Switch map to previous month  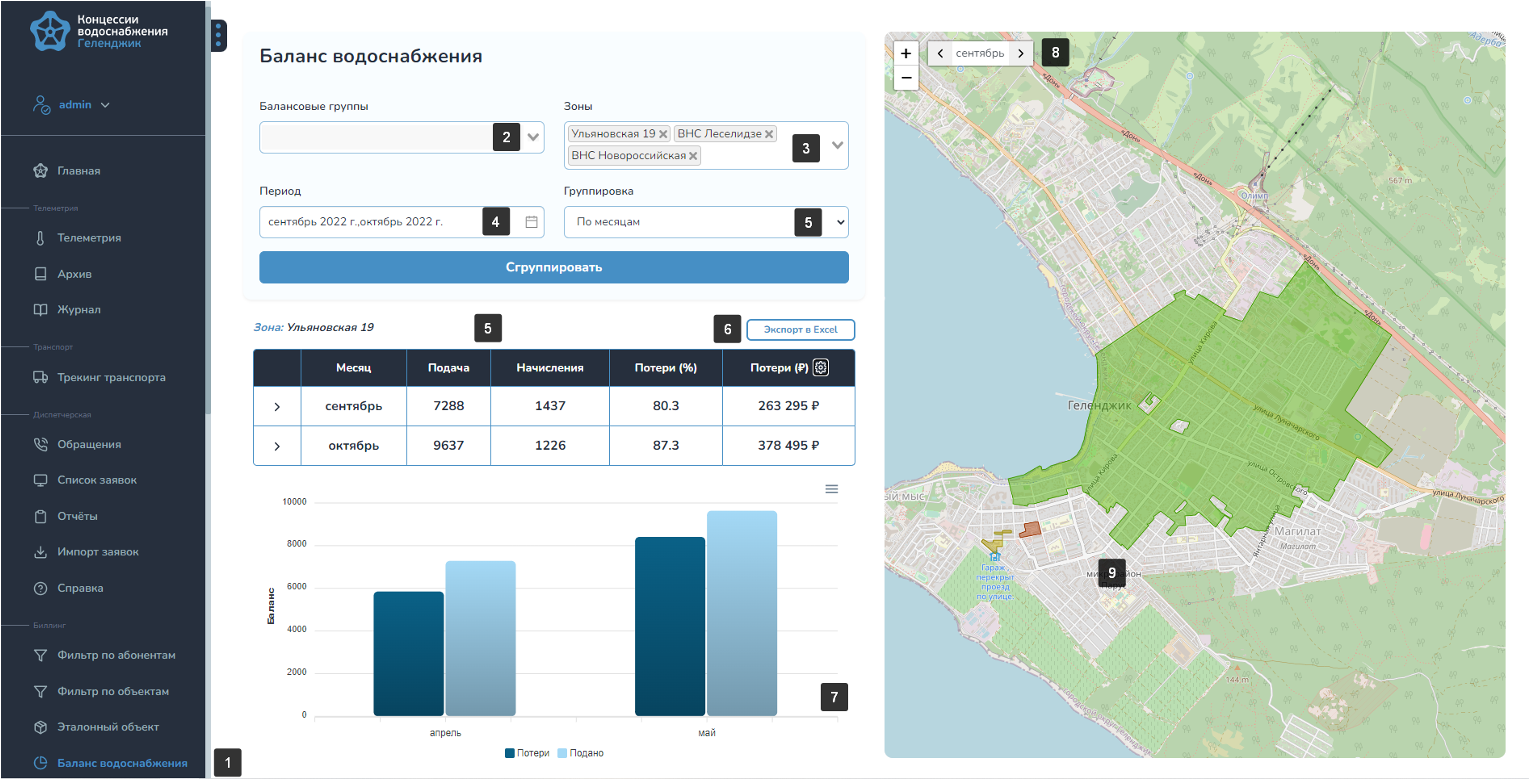940,54
